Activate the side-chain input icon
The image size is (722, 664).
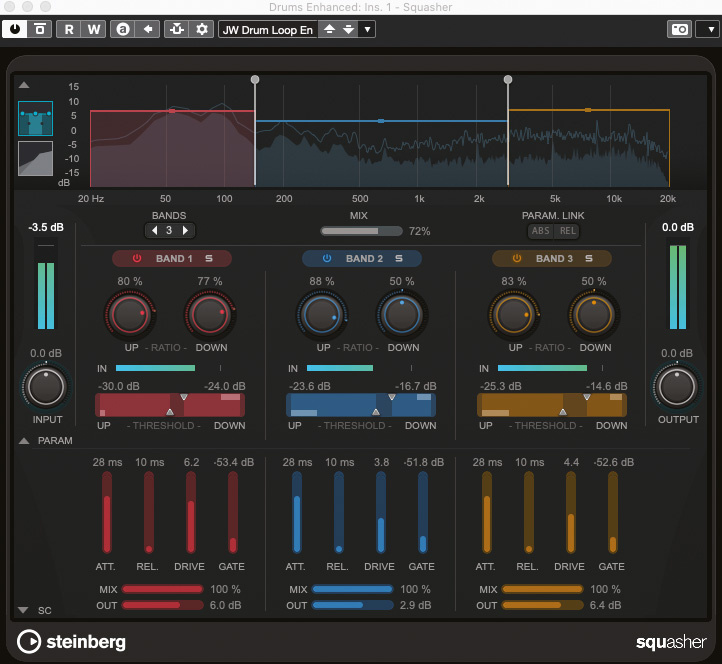(x=176, y=29)
